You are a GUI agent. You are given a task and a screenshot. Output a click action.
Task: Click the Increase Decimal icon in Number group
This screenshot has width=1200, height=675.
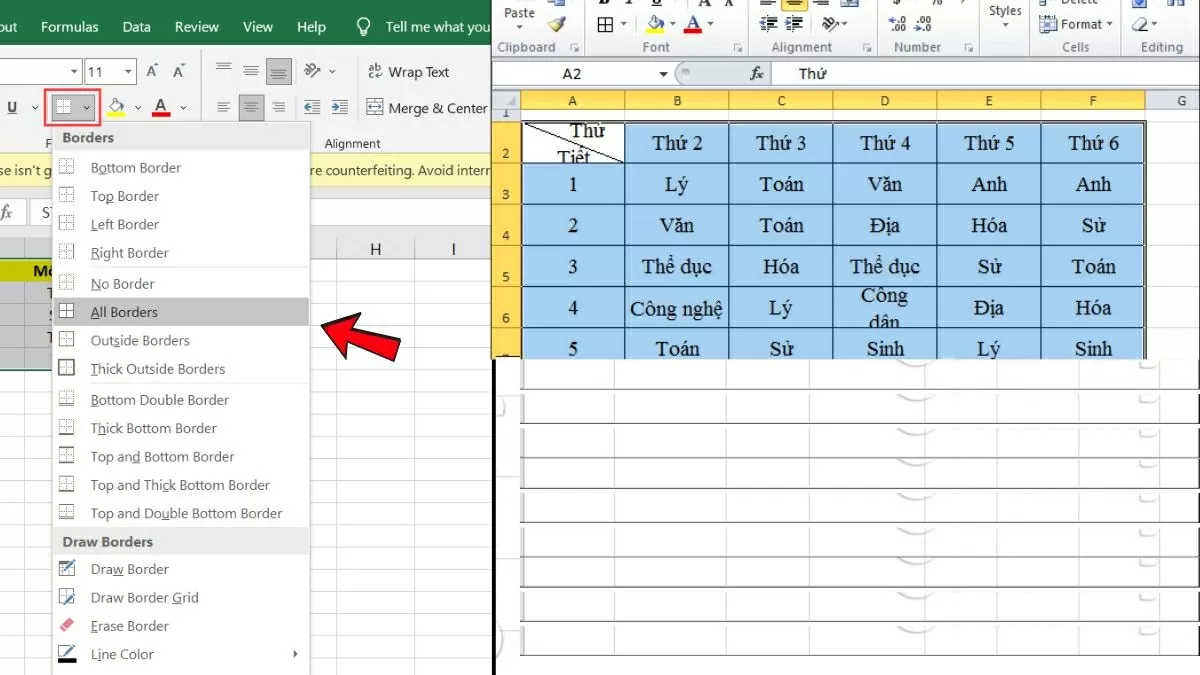(898, 24)
